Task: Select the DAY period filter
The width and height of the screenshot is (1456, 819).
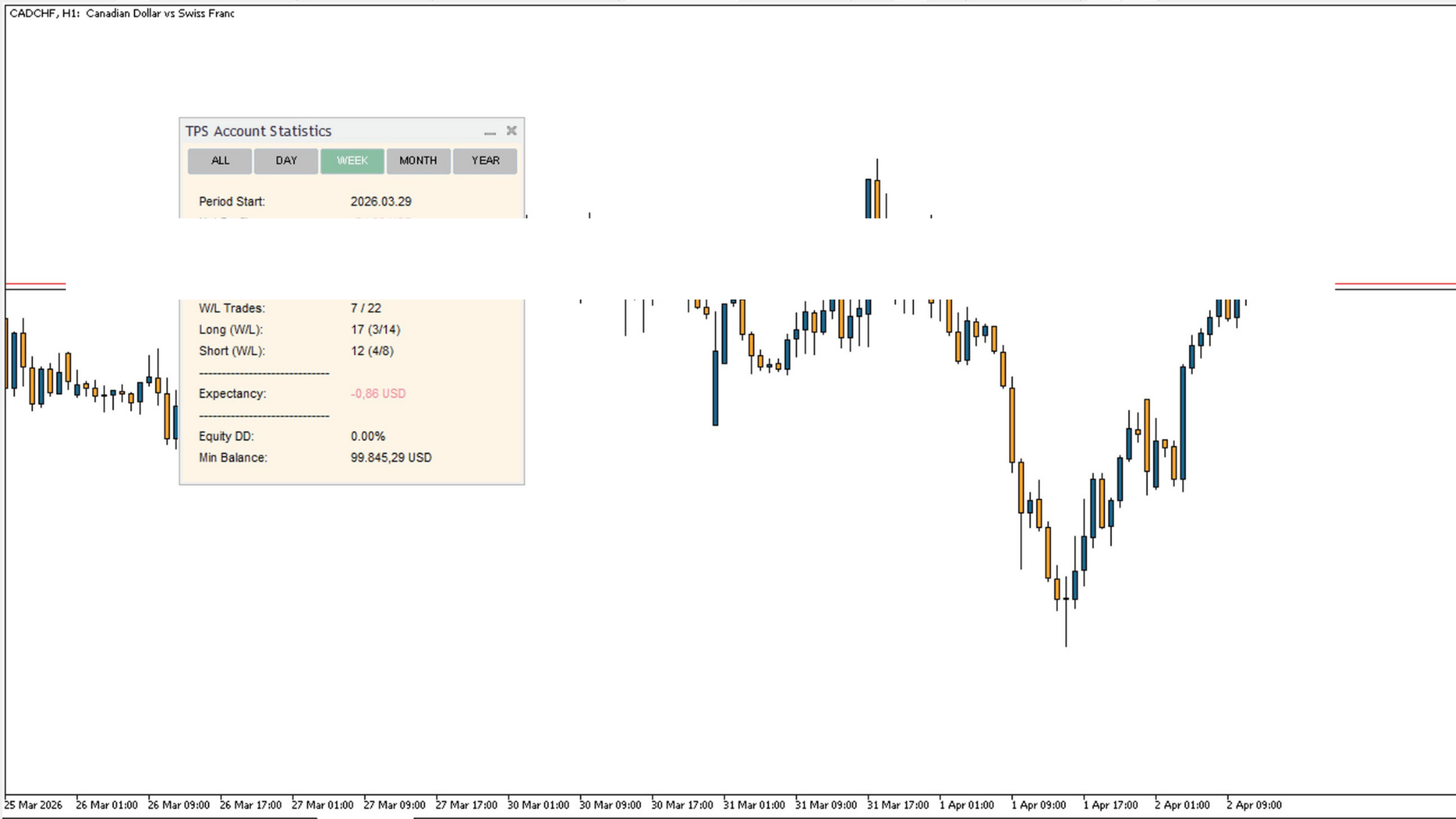Action: (x=286, y=161)
